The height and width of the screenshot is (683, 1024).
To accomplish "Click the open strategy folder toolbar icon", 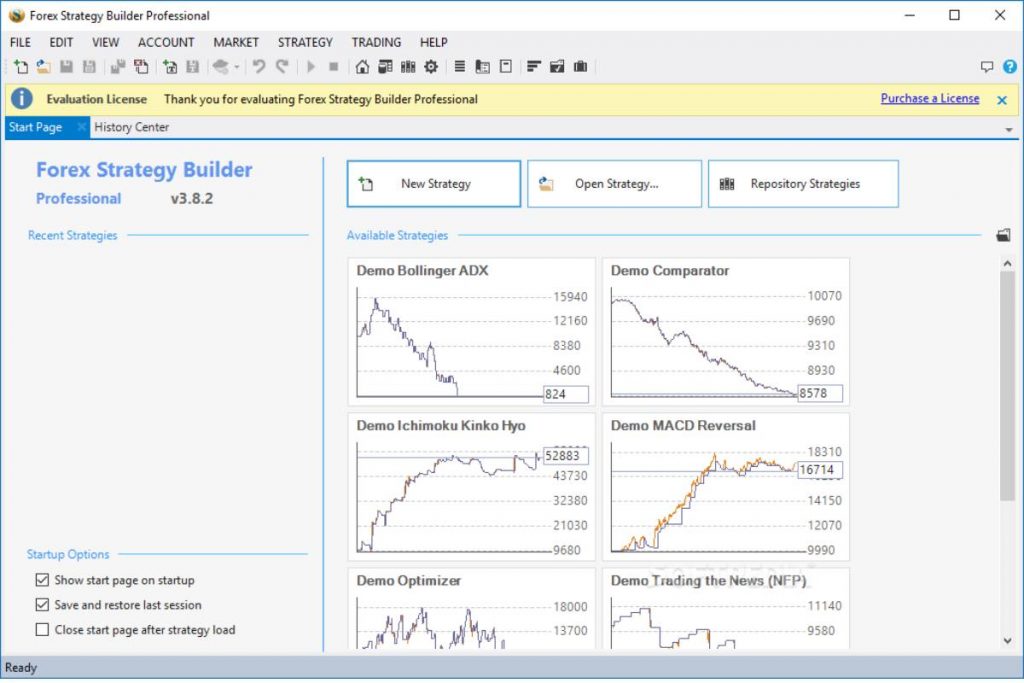I will 44,67.
